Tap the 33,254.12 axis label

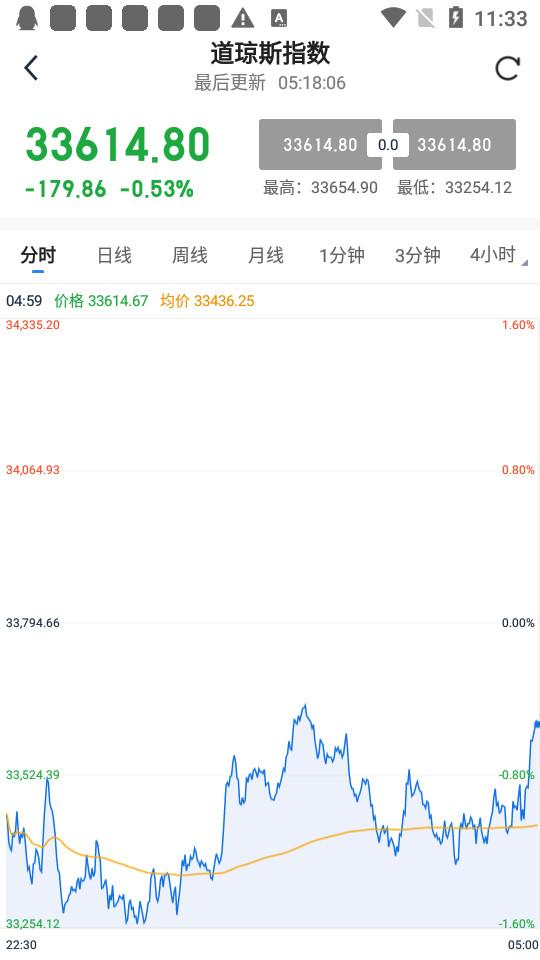tap(33, 923)
